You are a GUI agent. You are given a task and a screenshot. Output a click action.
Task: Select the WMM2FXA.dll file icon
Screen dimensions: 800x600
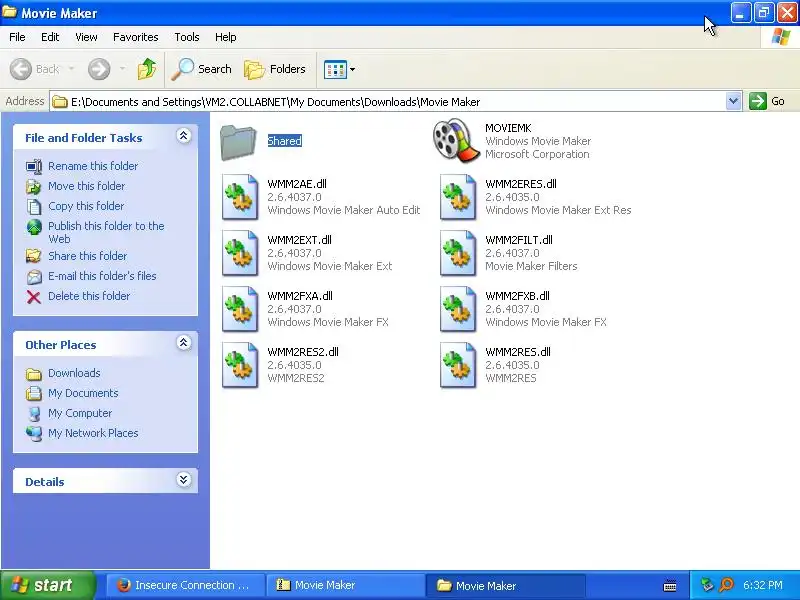[x=240, y=309]
